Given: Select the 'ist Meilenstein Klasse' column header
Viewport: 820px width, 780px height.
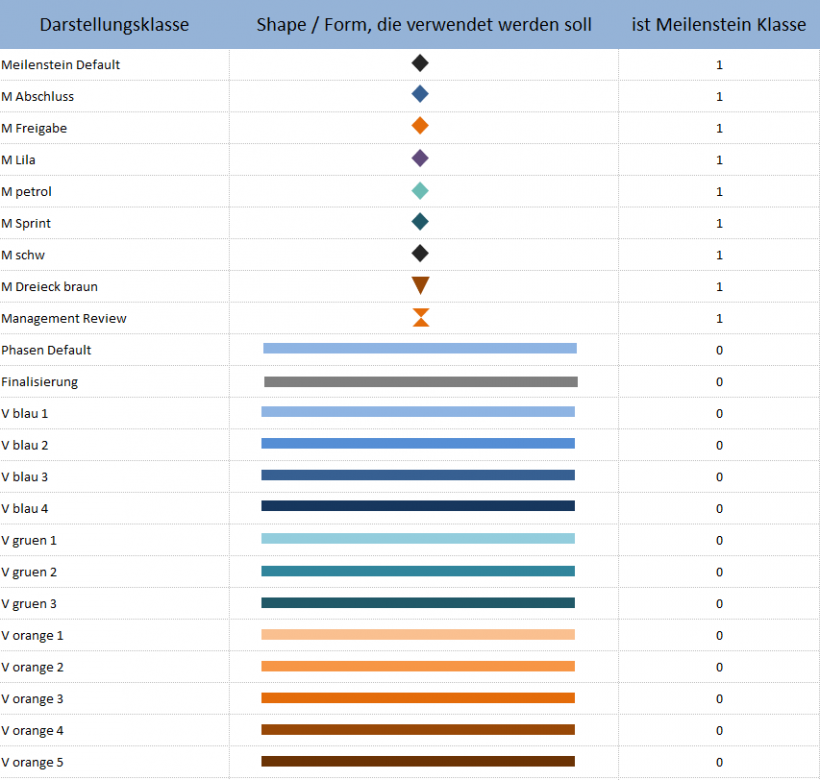Looking at the screenshot, I should pyautogui.click(x=718, y=25).
